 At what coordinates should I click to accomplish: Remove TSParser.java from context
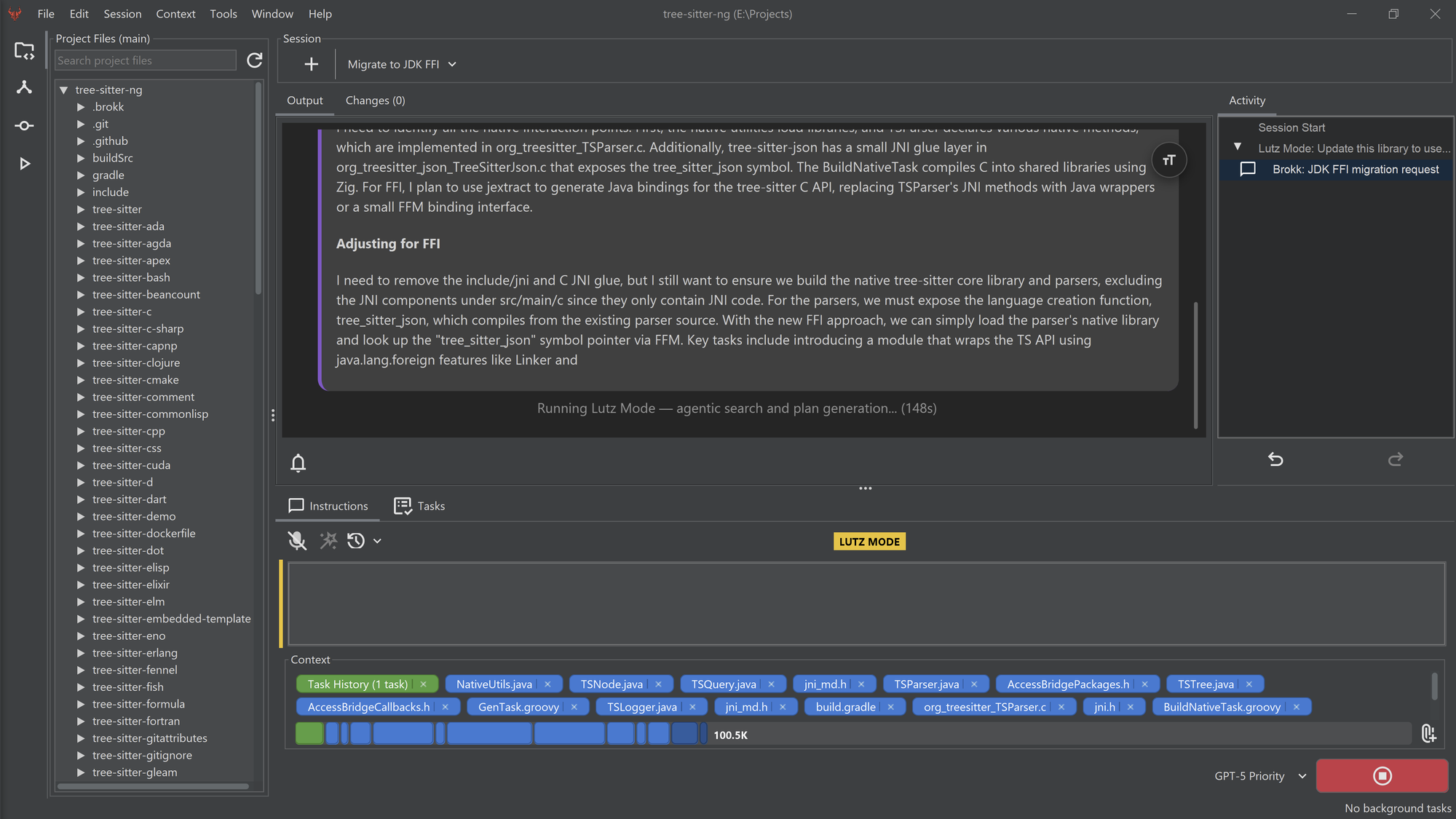click(974, 684)
